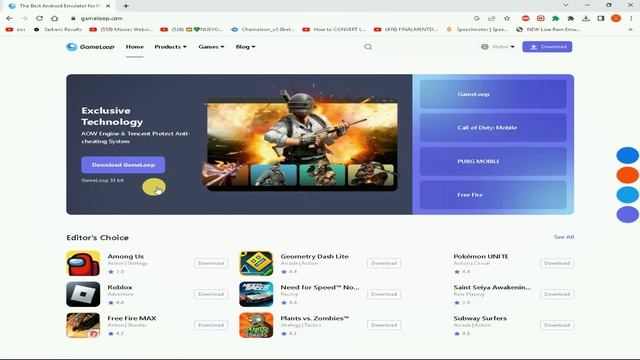Open the Plants vs. Zombies icon
The height and width of the screenshot is (360, 640).
[x=256, y=325]
